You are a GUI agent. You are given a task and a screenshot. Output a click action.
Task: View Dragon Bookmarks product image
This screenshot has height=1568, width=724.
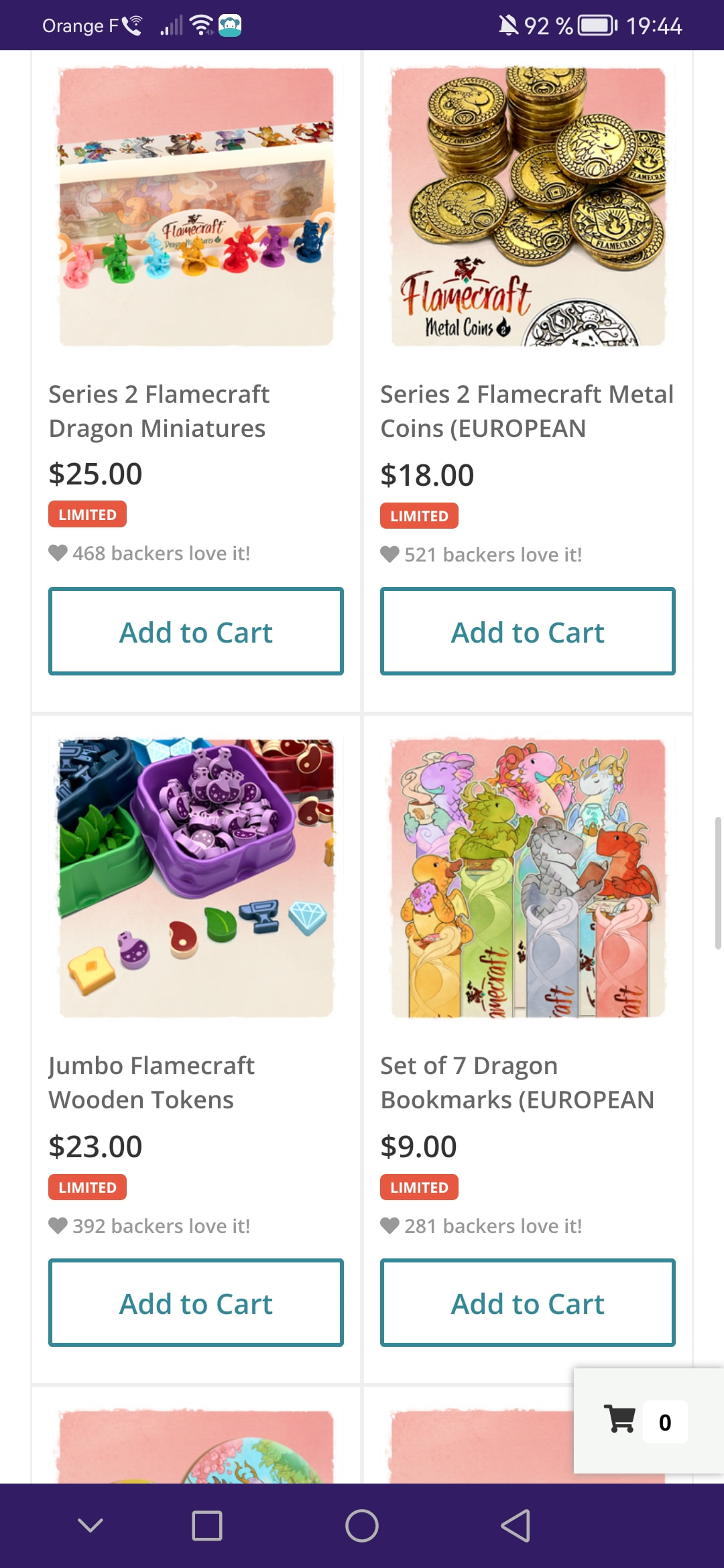528,878
